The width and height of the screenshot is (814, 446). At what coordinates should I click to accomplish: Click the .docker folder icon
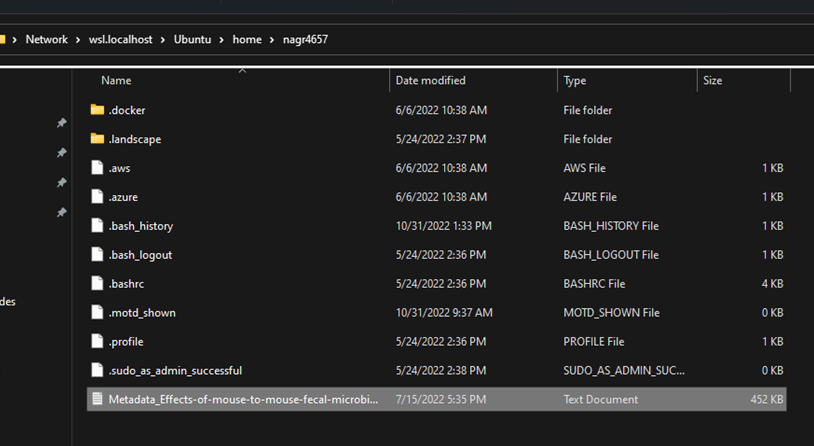coord(97,110)
